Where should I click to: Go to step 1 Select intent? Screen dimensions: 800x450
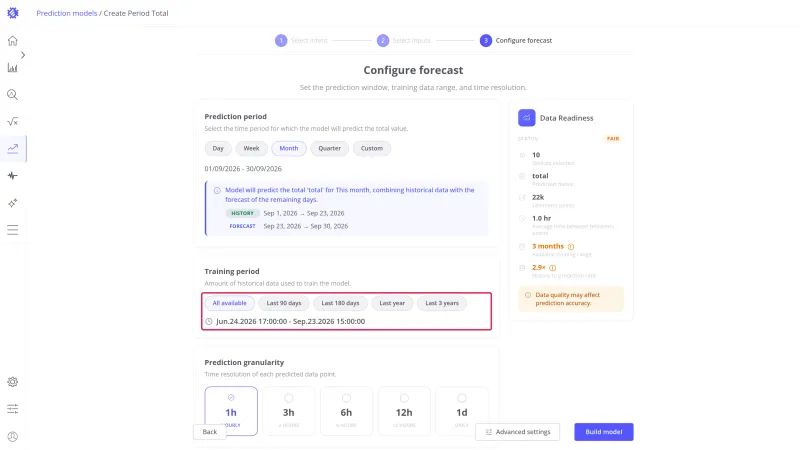[301, 40]
